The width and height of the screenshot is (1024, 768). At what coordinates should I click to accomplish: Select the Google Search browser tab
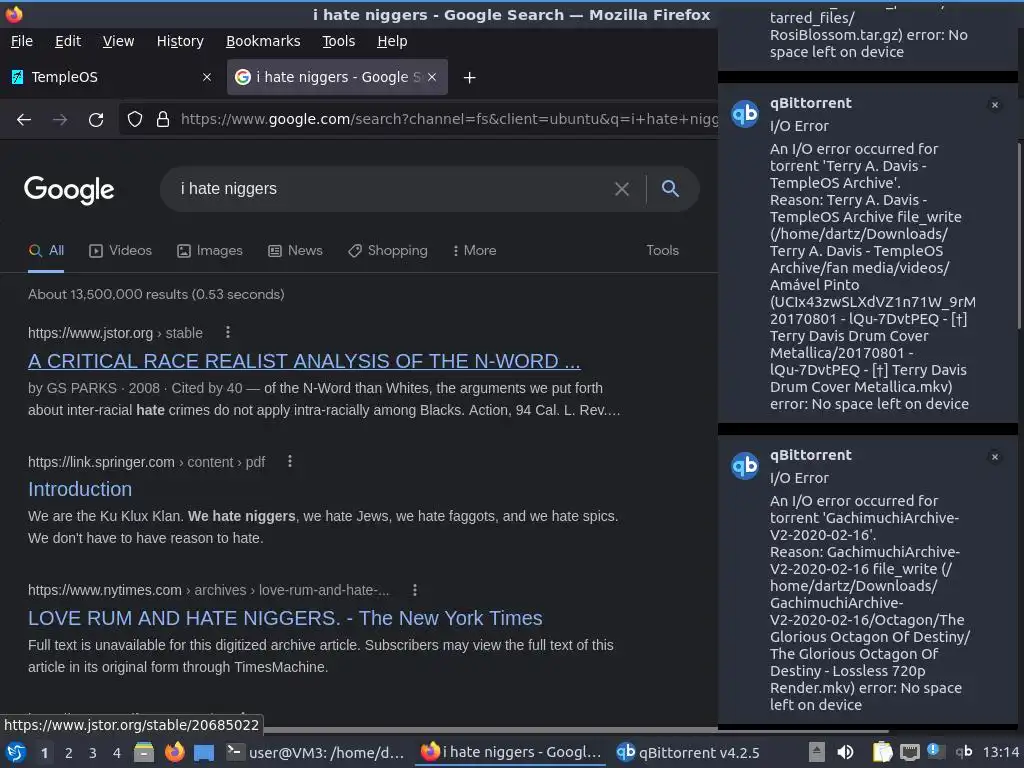pyautogui.click(x=337, y=77)
